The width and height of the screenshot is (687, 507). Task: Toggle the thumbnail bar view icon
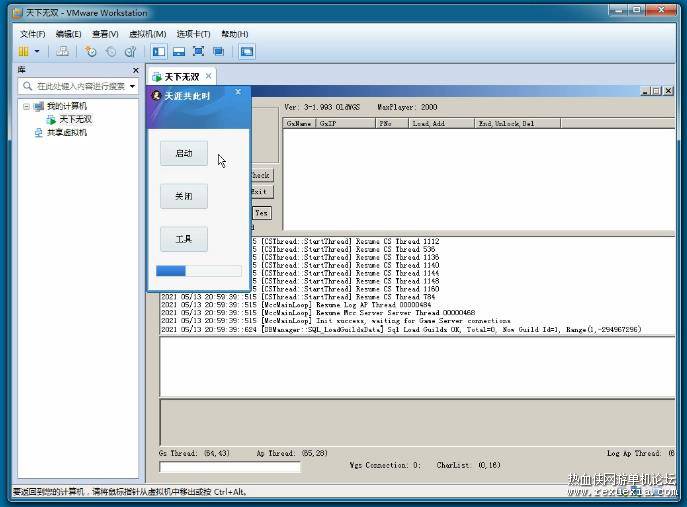[179, 52]
